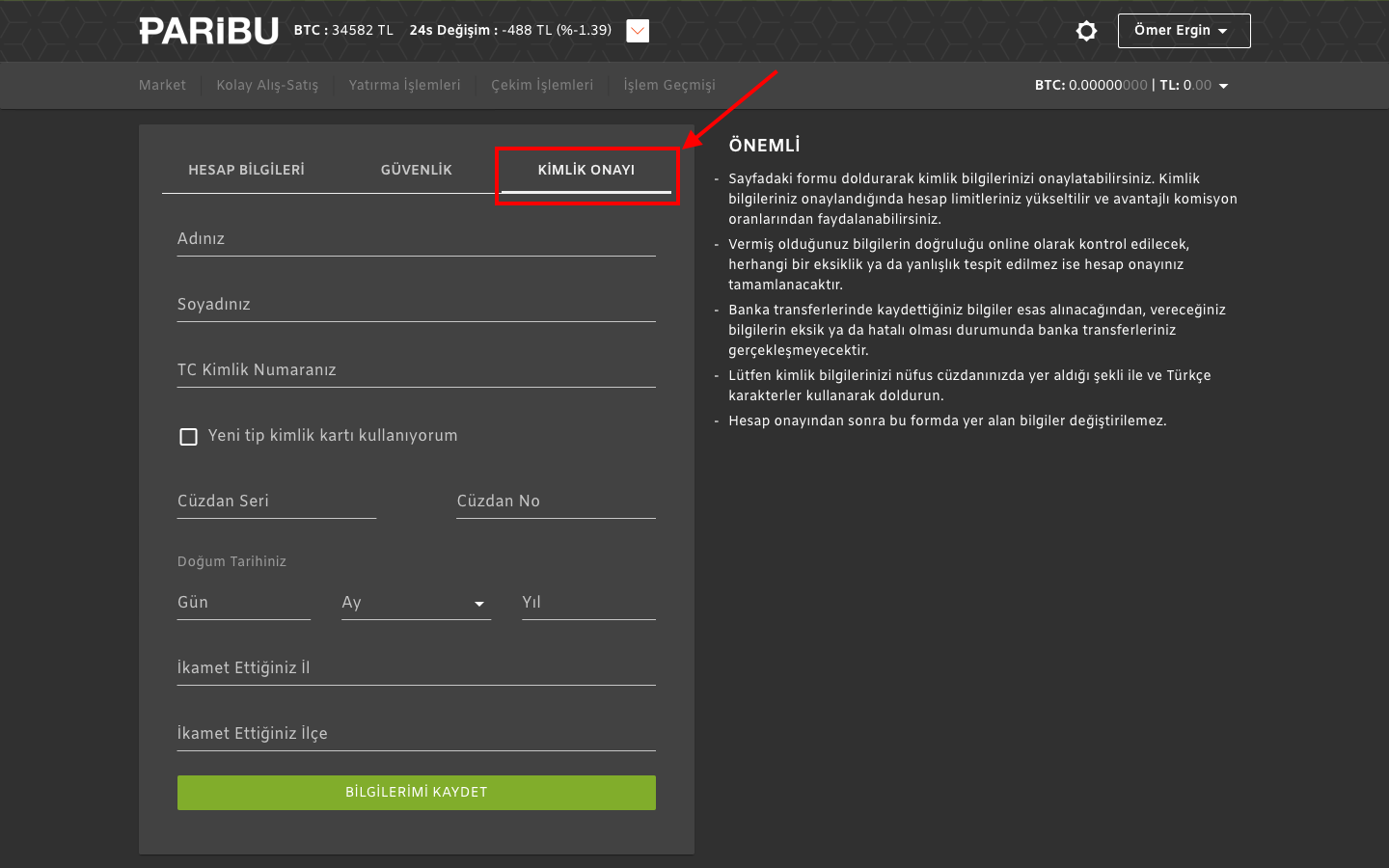Expand the Ömer Ergin account menu

coord(1184,30)
